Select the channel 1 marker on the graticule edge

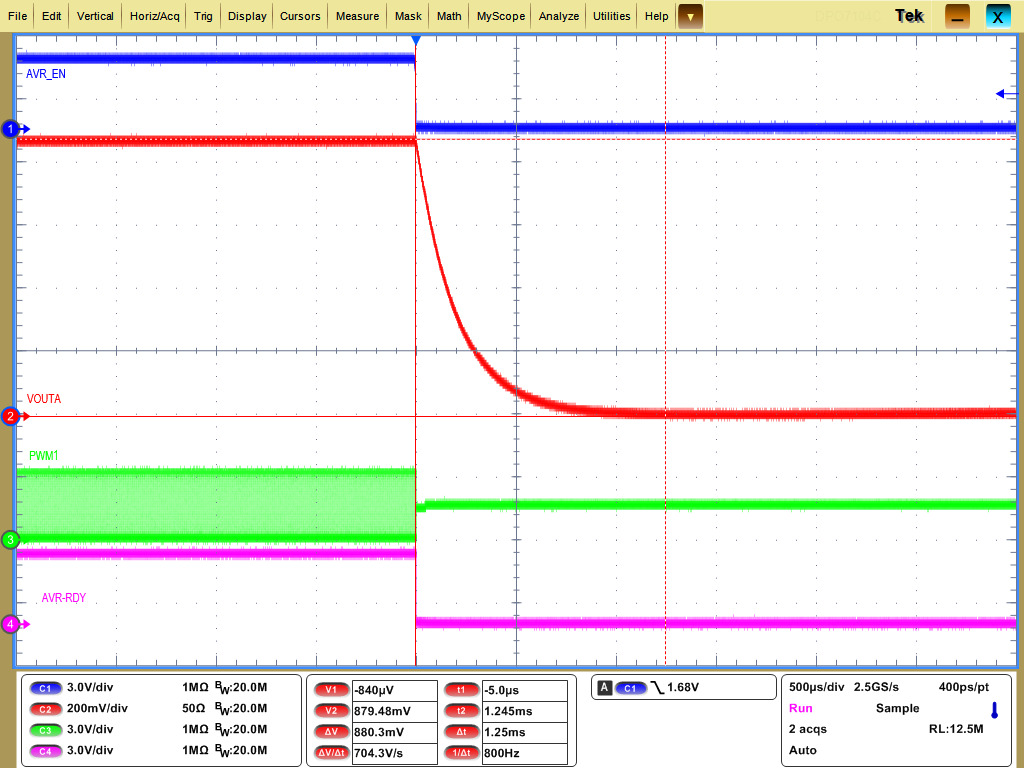(x=10, y=128)
